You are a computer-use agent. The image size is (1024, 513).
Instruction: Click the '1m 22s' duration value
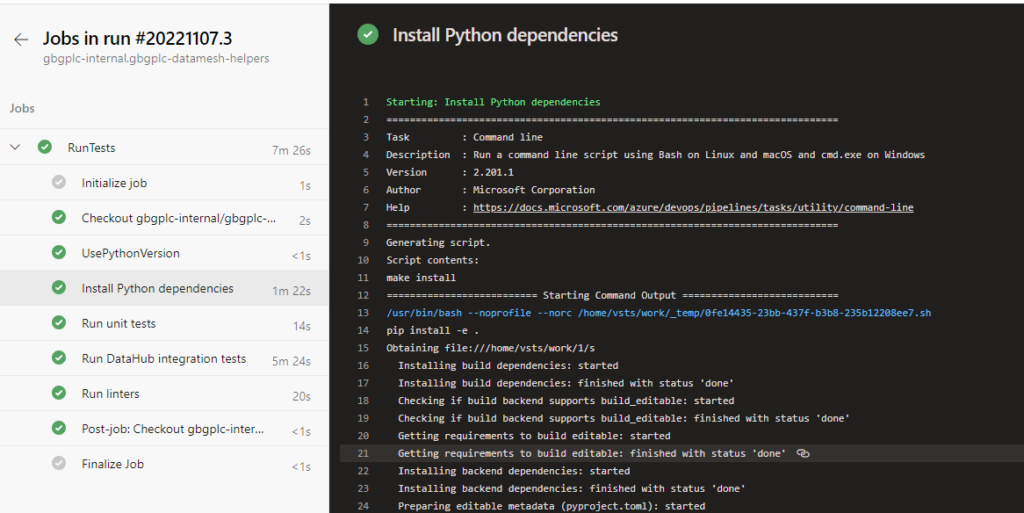pos(291,291)
